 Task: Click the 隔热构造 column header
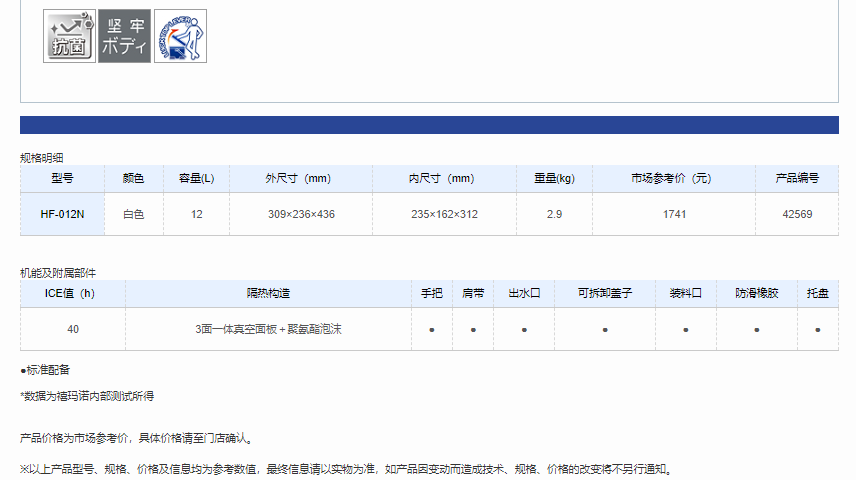tap(268, 293)
